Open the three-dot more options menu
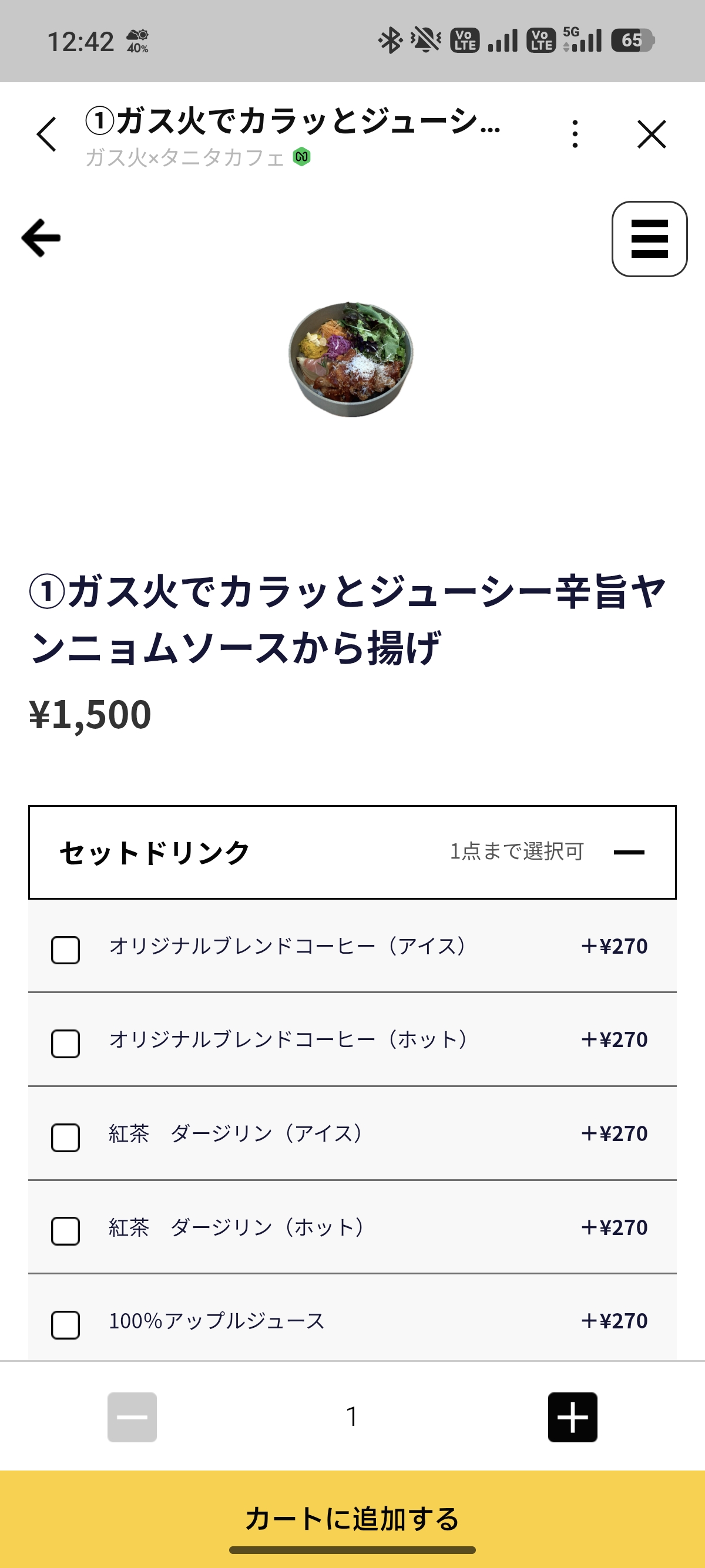Screen dimensions: 705x1568 tap(575, 134)
